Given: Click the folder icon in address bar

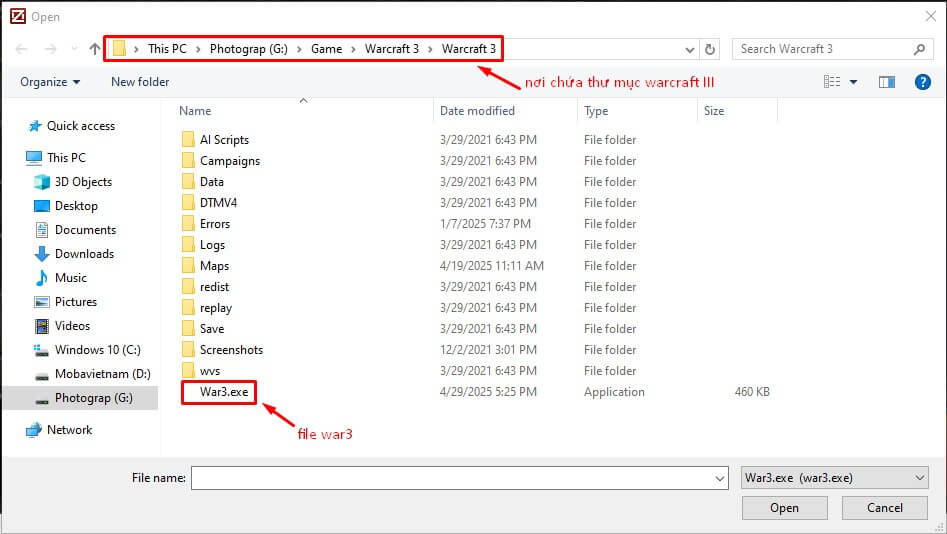Looking at the screenshot, I should tap(119, 49).
